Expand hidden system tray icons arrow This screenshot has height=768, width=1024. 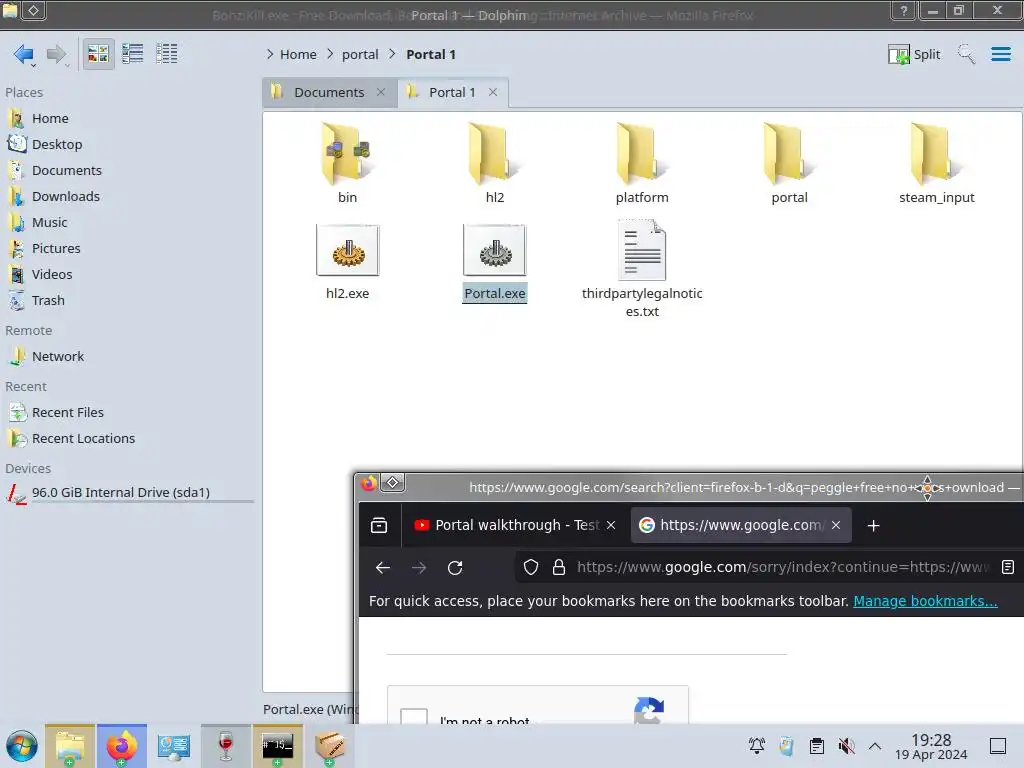click(x=875, y=746)
